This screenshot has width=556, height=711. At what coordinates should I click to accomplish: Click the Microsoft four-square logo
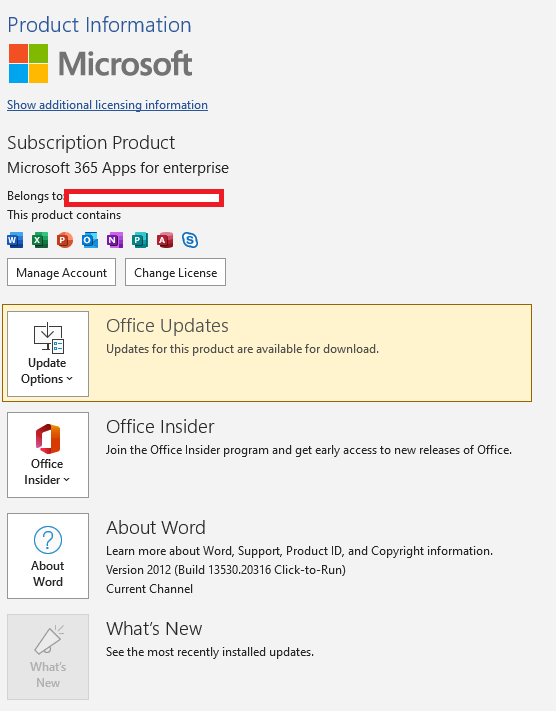pos(28,63)
